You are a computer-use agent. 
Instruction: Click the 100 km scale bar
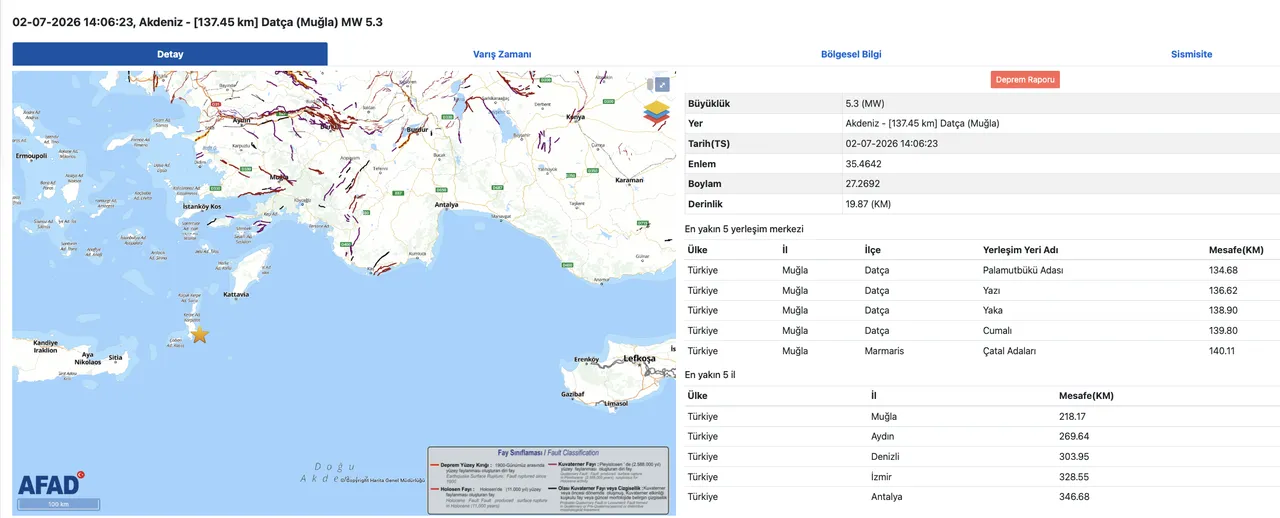tap(58, 503)
